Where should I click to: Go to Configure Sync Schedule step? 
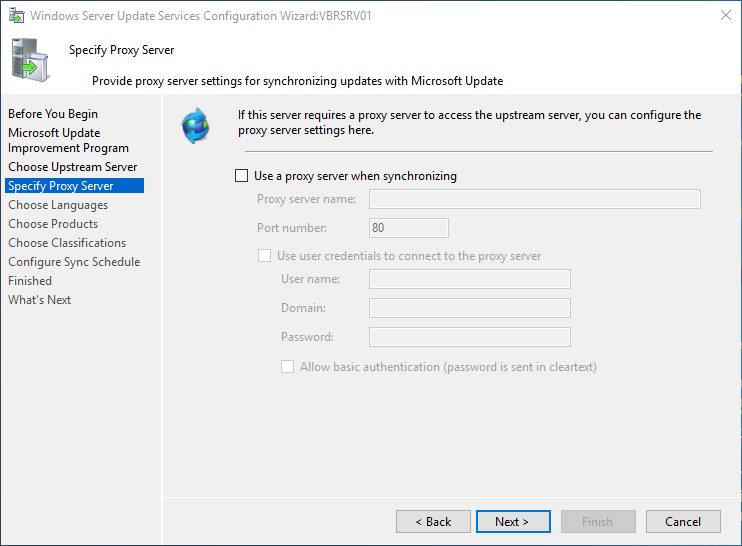pos(74,262)
